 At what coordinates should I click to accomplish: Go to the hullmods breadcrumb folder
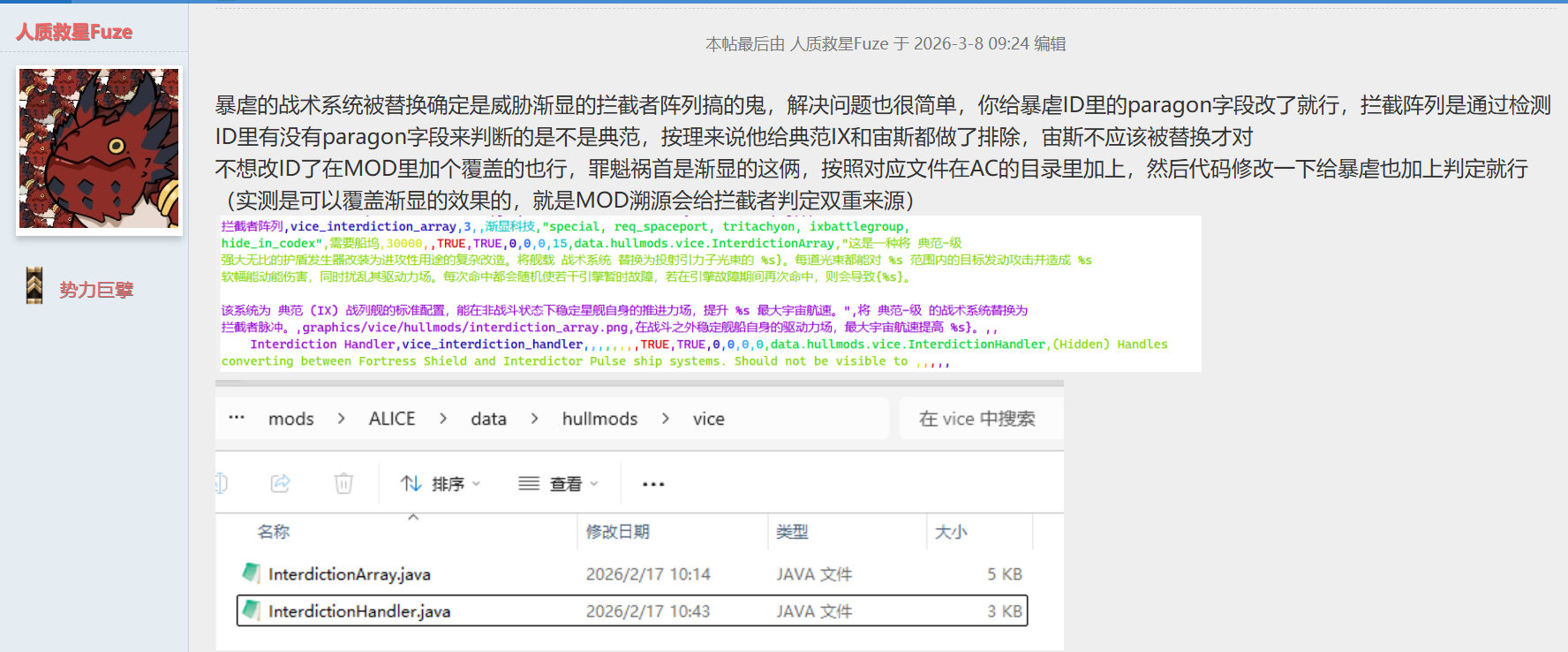pyautogui.click(x=599, y=419)
